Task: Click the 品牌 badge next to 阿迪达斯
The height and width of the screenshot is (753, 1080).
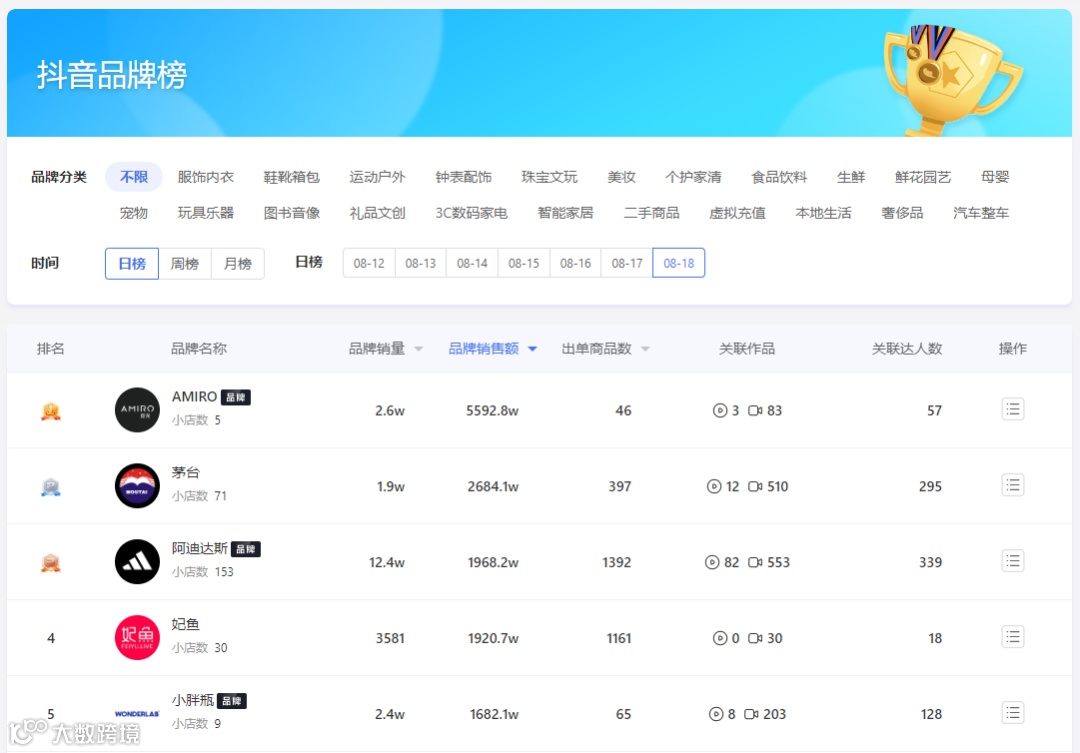Action: (246, 549)
